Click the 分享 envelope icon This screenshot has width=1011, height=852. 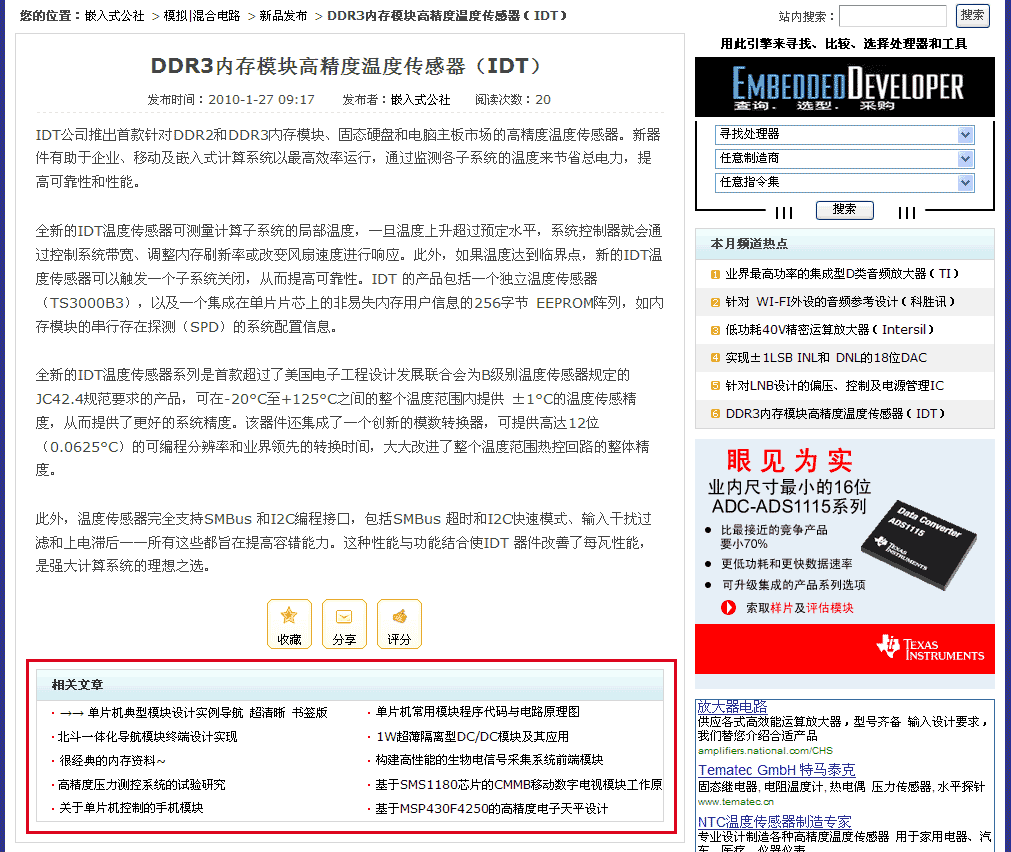point(344,617)
